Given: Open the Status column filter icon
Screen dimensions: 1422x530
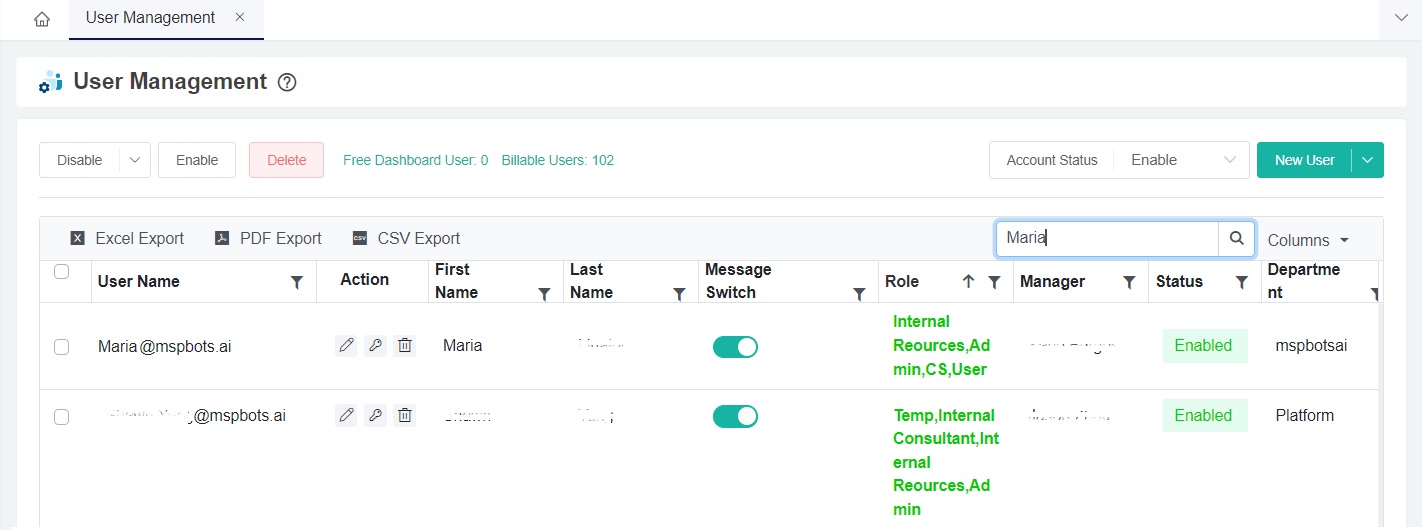Looking at the screenshot, I should pyautogui.click(x=1241, y=283).
